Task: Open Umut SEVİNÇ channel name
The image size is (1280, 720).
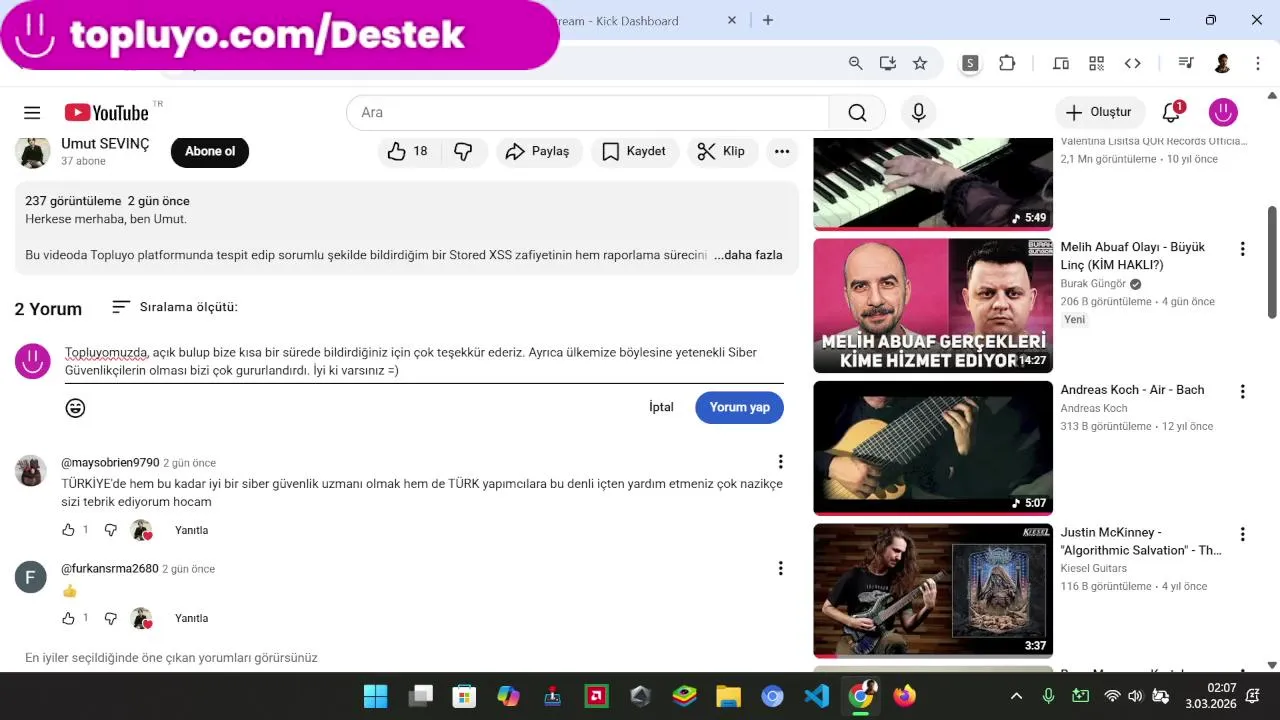Action: tap(105, 144)
